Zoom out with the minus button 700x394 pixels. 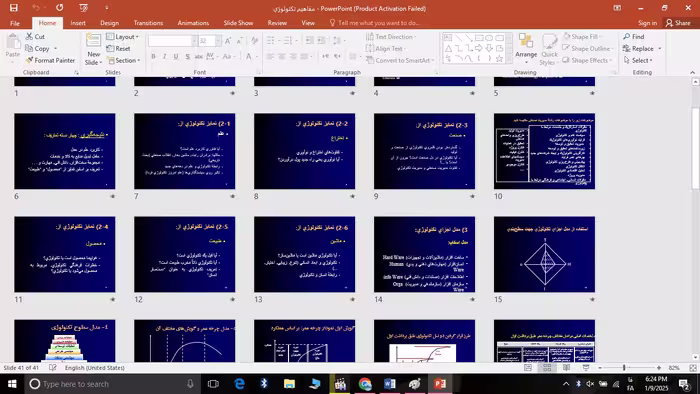(x=600, y=368)
